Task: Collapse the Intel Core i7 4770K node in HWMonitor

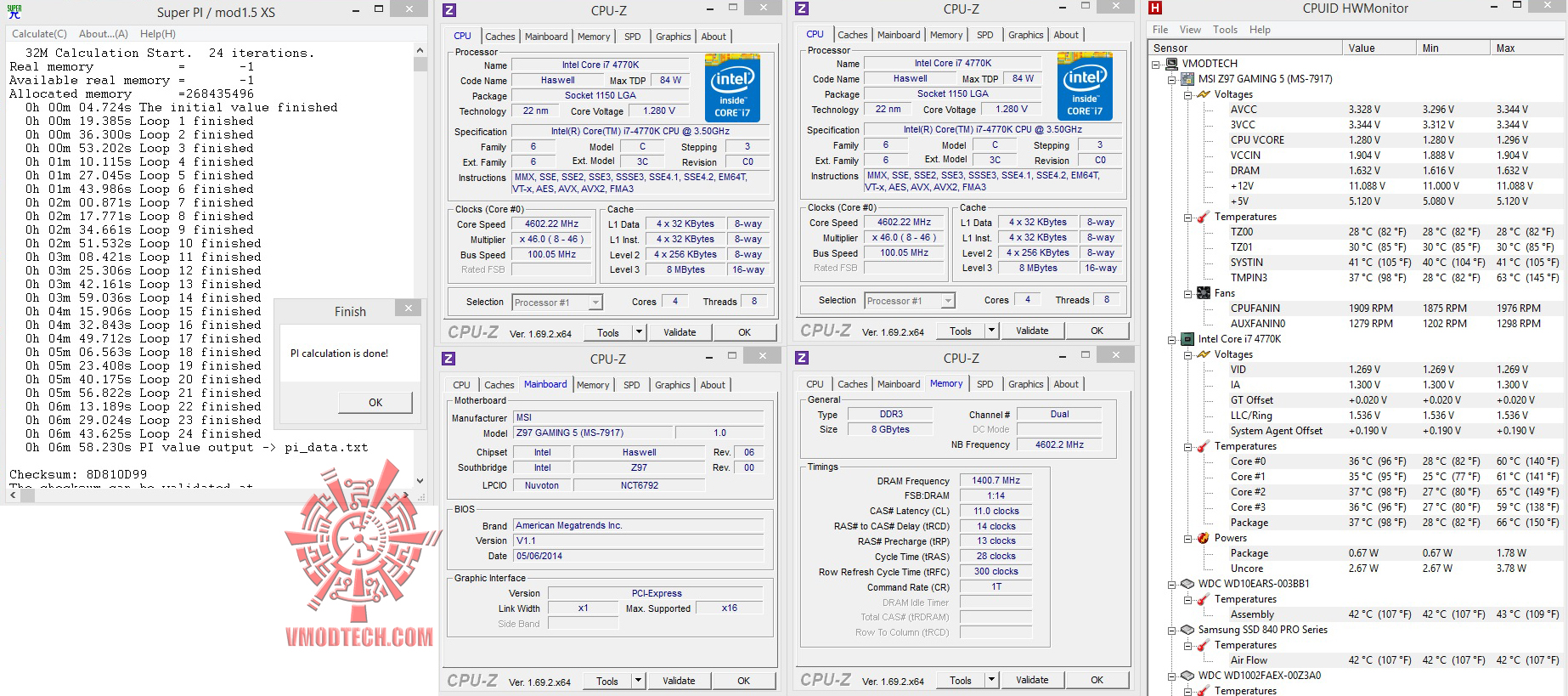Action: [1172, 340]
